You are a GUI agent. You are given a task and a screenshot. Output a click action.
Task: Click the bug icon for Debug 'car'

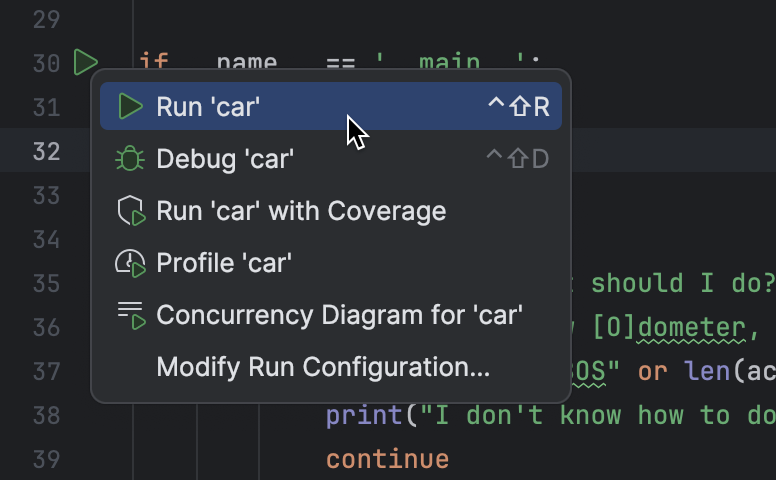[x=130, y=159]
